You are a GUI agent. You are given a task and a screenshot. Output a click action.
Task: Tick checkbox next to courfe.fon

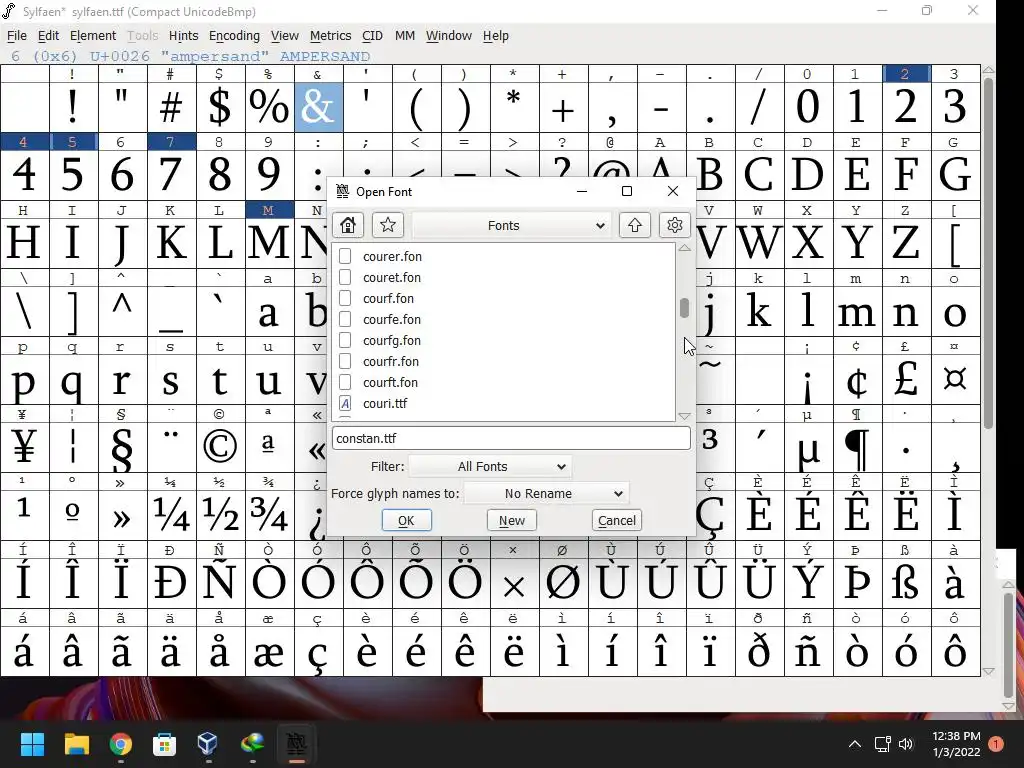pos(345,319)
